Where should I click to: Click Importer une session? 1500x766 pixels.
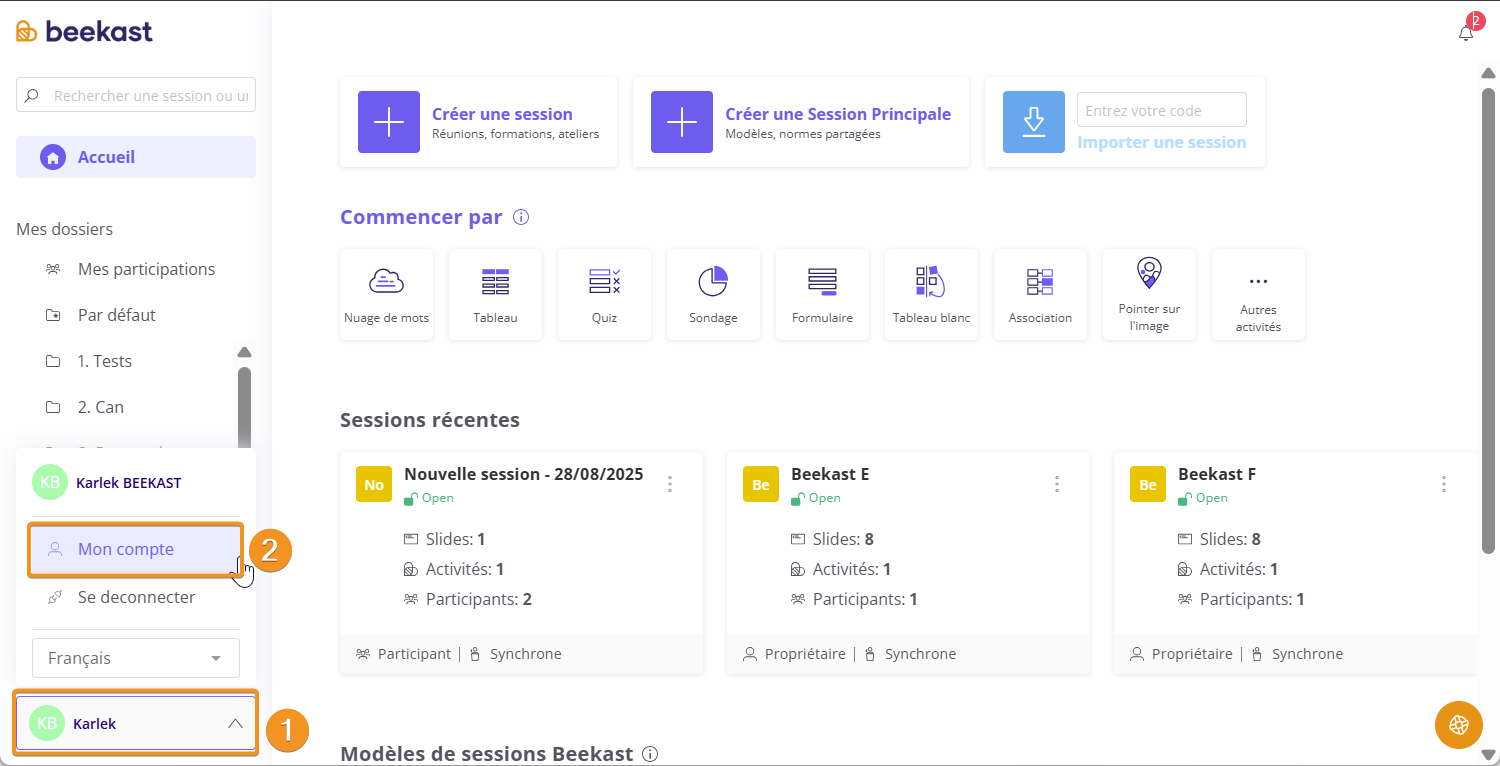(1162, 142)
